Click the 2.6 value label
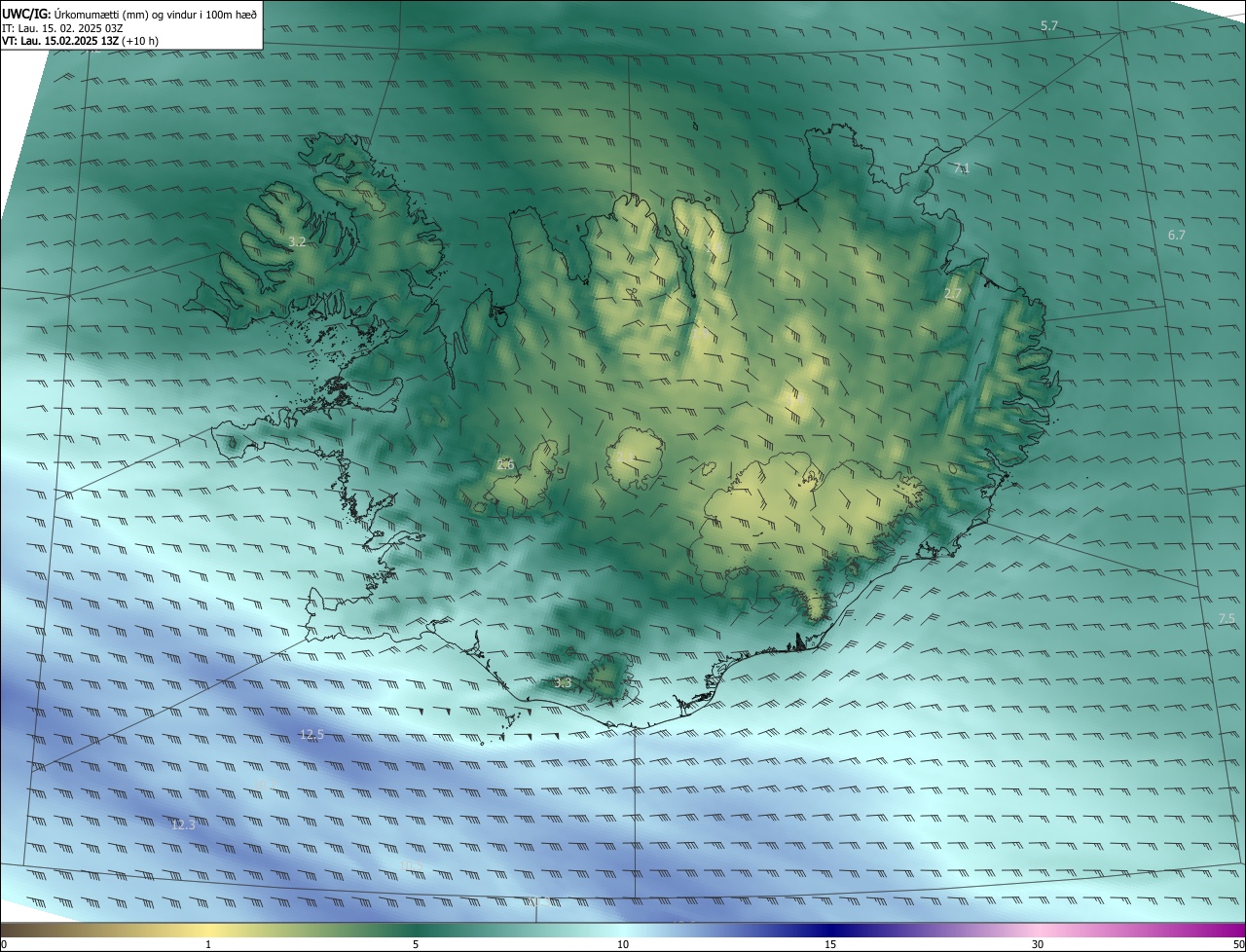The height and width of the screenshot is (952, 1246). [x=505, y=464]
